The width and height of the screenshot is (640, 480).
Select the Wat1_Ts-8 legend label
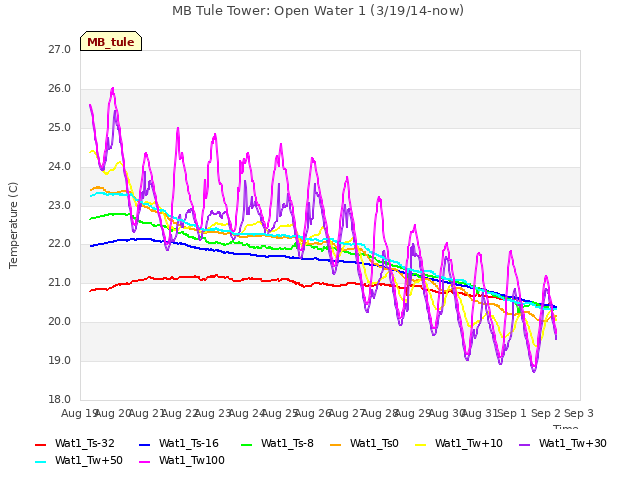287,443
